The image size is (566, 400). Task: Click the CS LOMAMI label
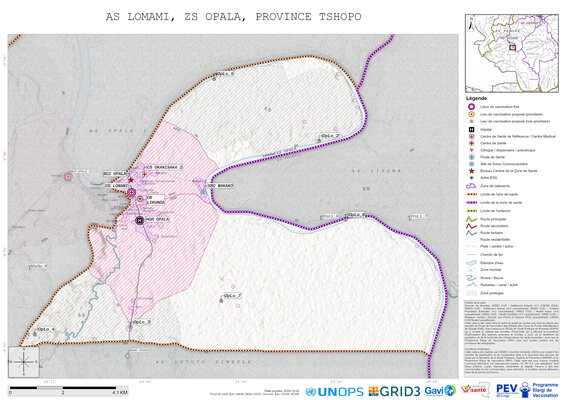pos(116,186)
